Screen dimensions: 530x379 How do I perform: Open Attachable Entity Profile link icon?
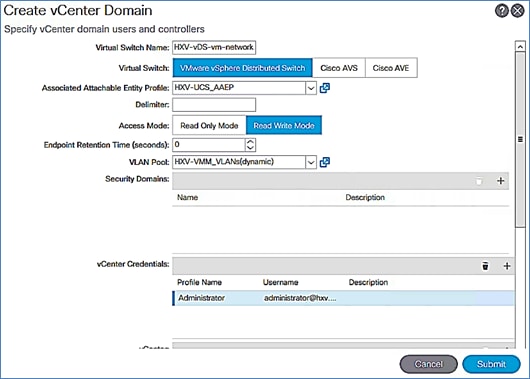tap(324, 88)
